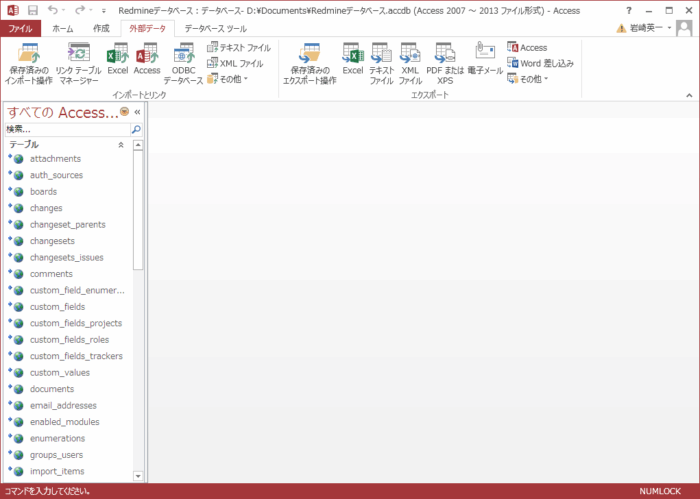
Task: Select the email_addresses table
Action: coord(69,405)
